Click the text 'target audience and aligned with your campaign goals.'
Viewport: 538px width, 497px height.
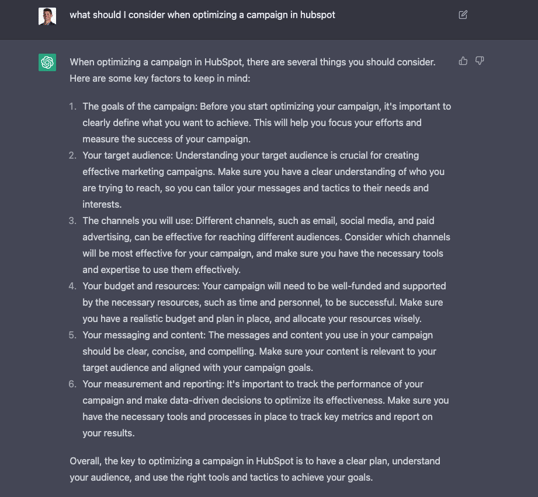point(198,368)
